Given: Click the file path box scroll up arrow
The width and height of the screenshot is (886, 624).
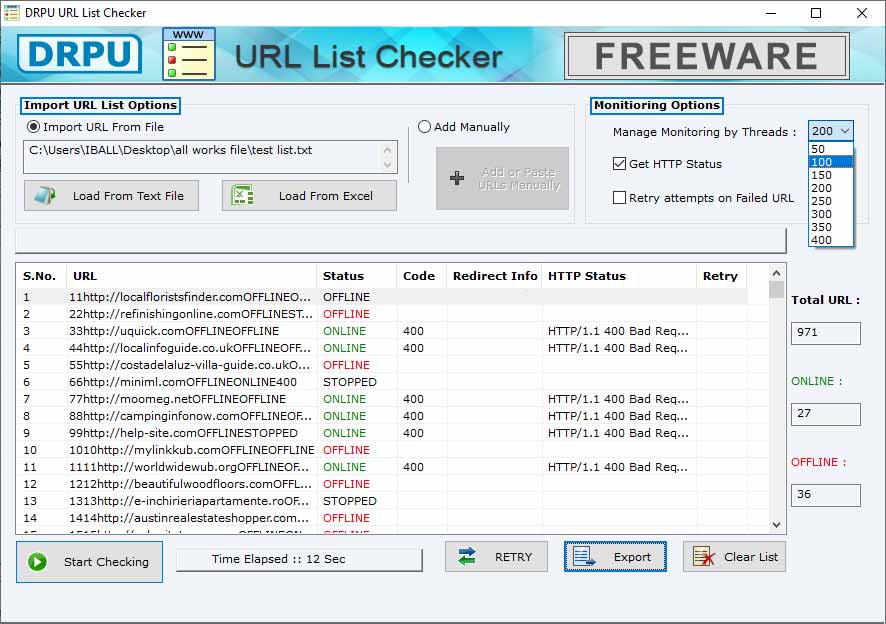Looking at the screenshot, I should [387, 150].
